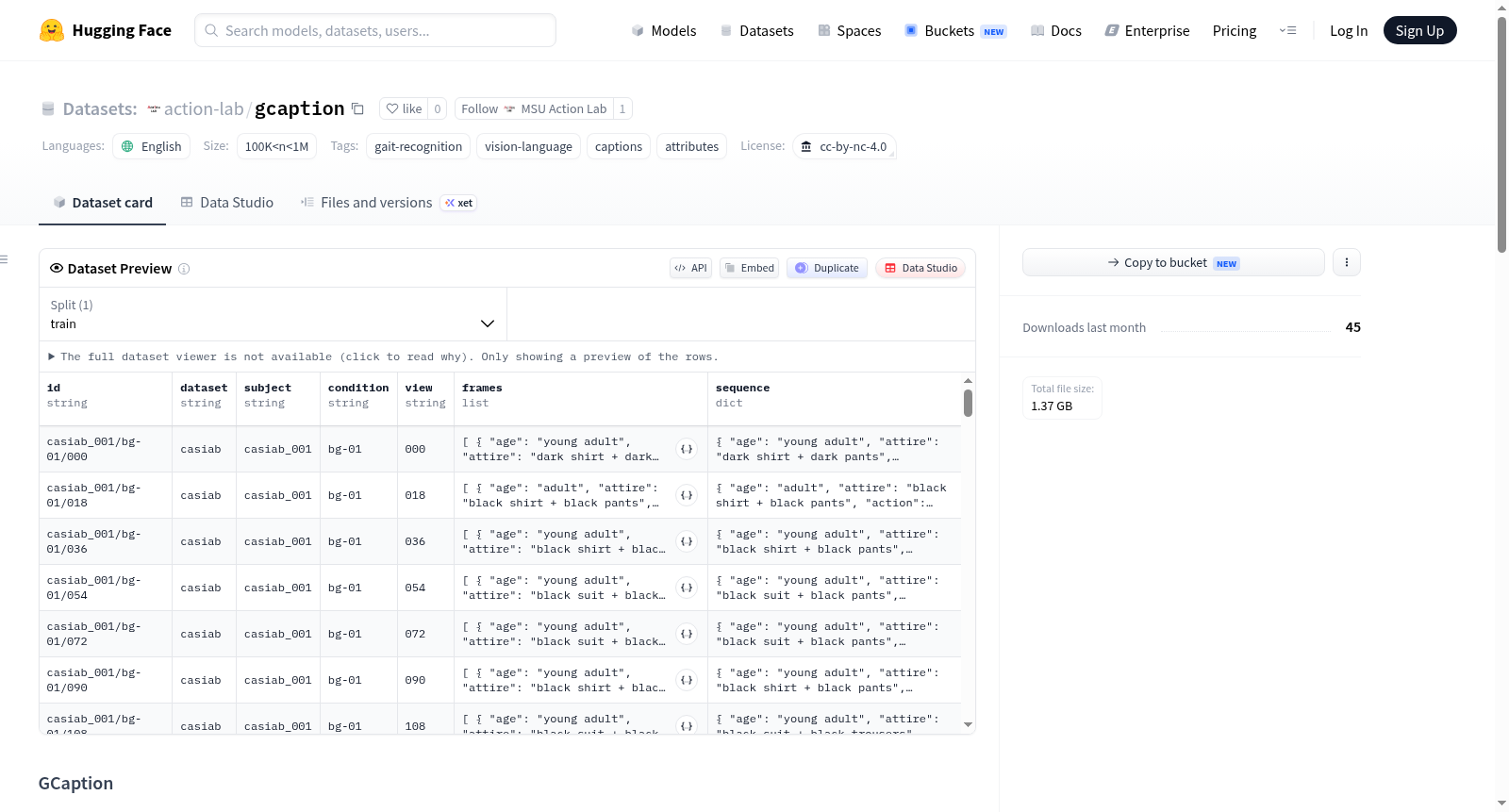Open the extra navigation menu icon
The image size is (1509, 812).
1287,30
